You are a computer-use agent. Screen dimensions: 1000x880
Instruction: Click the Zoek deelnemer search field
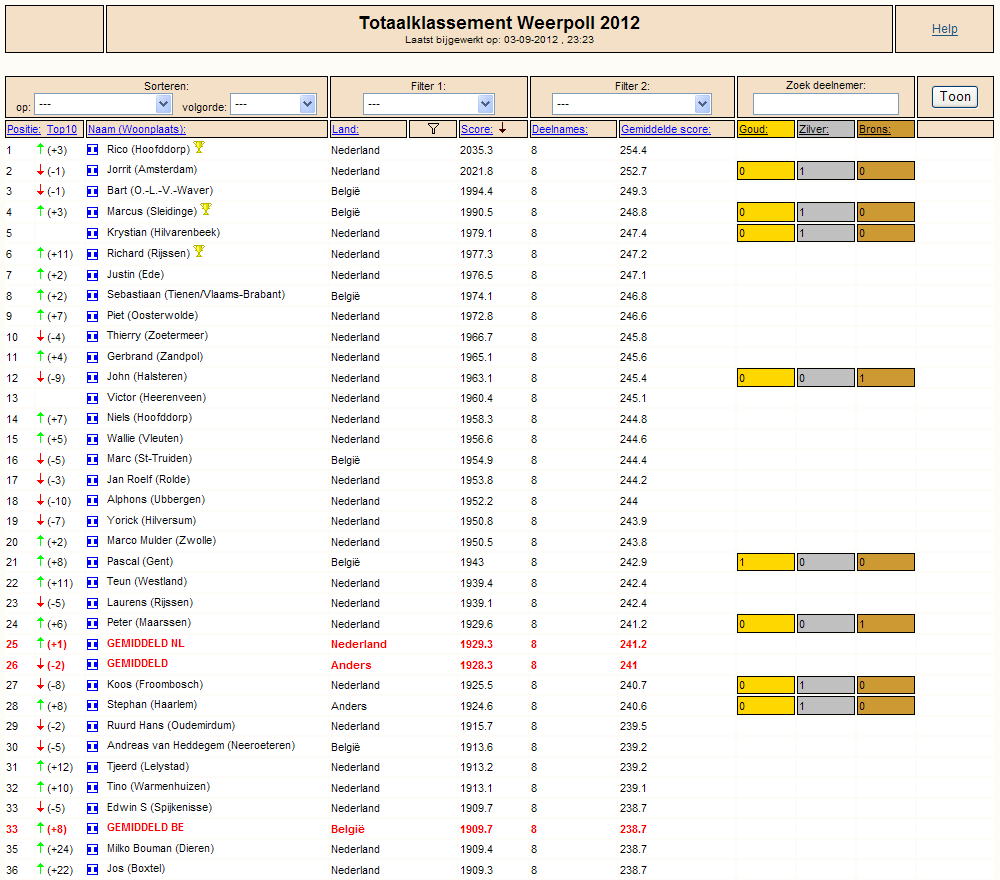coord(826,103)
